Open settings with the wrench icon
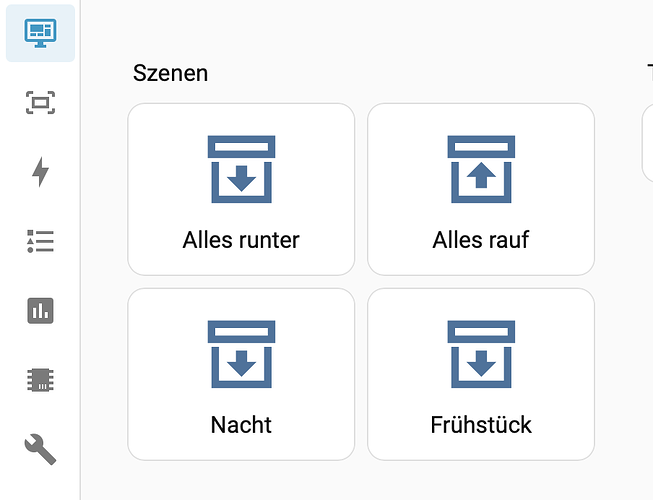653x500 pixels. coord(40,449)
